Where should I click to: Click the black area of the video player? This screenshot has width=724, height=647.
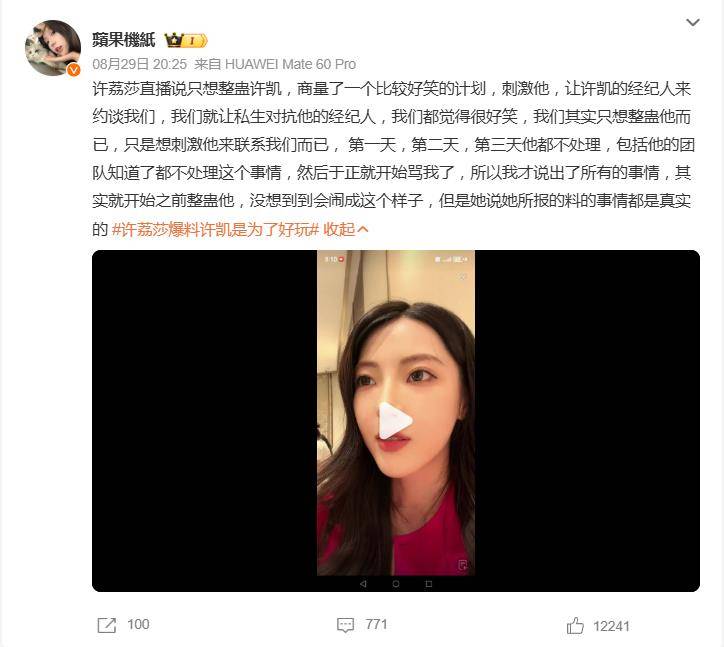[x=204, y=420]
